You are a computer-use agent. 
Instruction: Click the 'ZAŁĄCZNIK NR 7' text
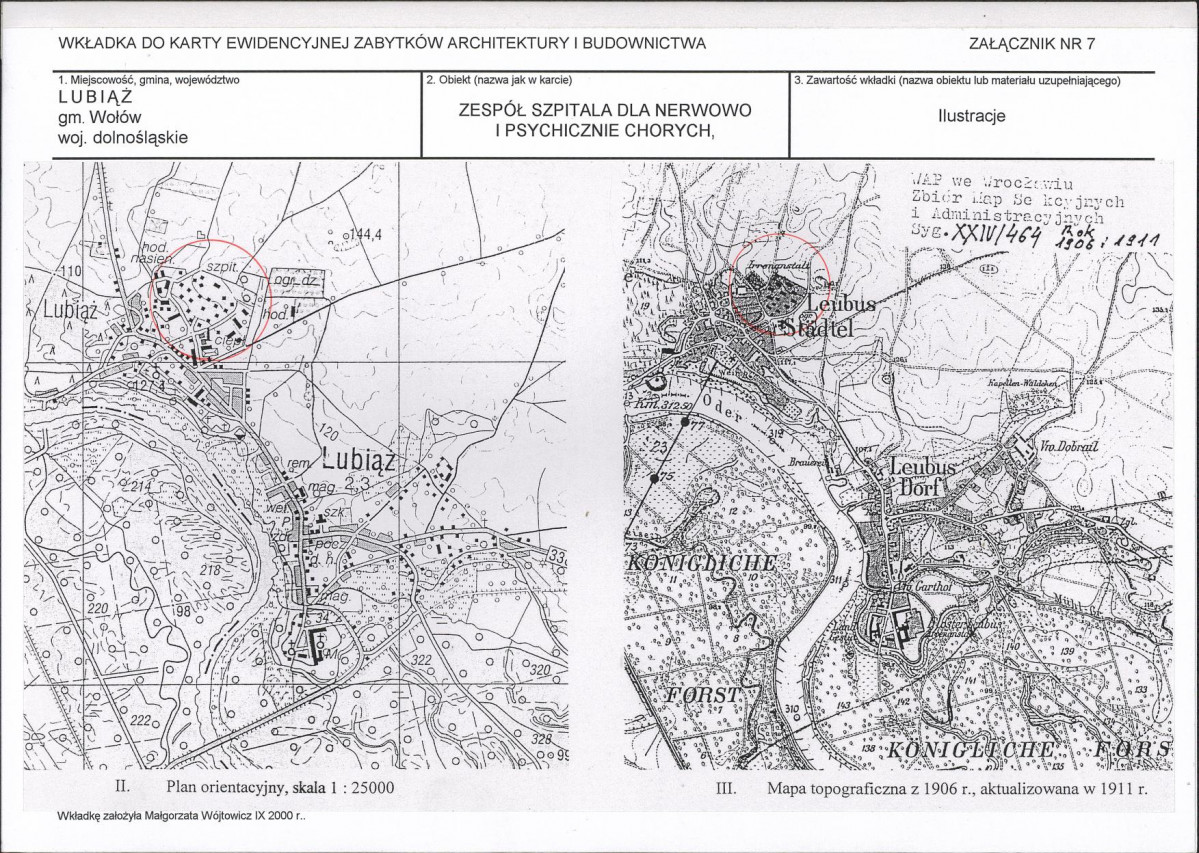click(x=1032, y=44)
